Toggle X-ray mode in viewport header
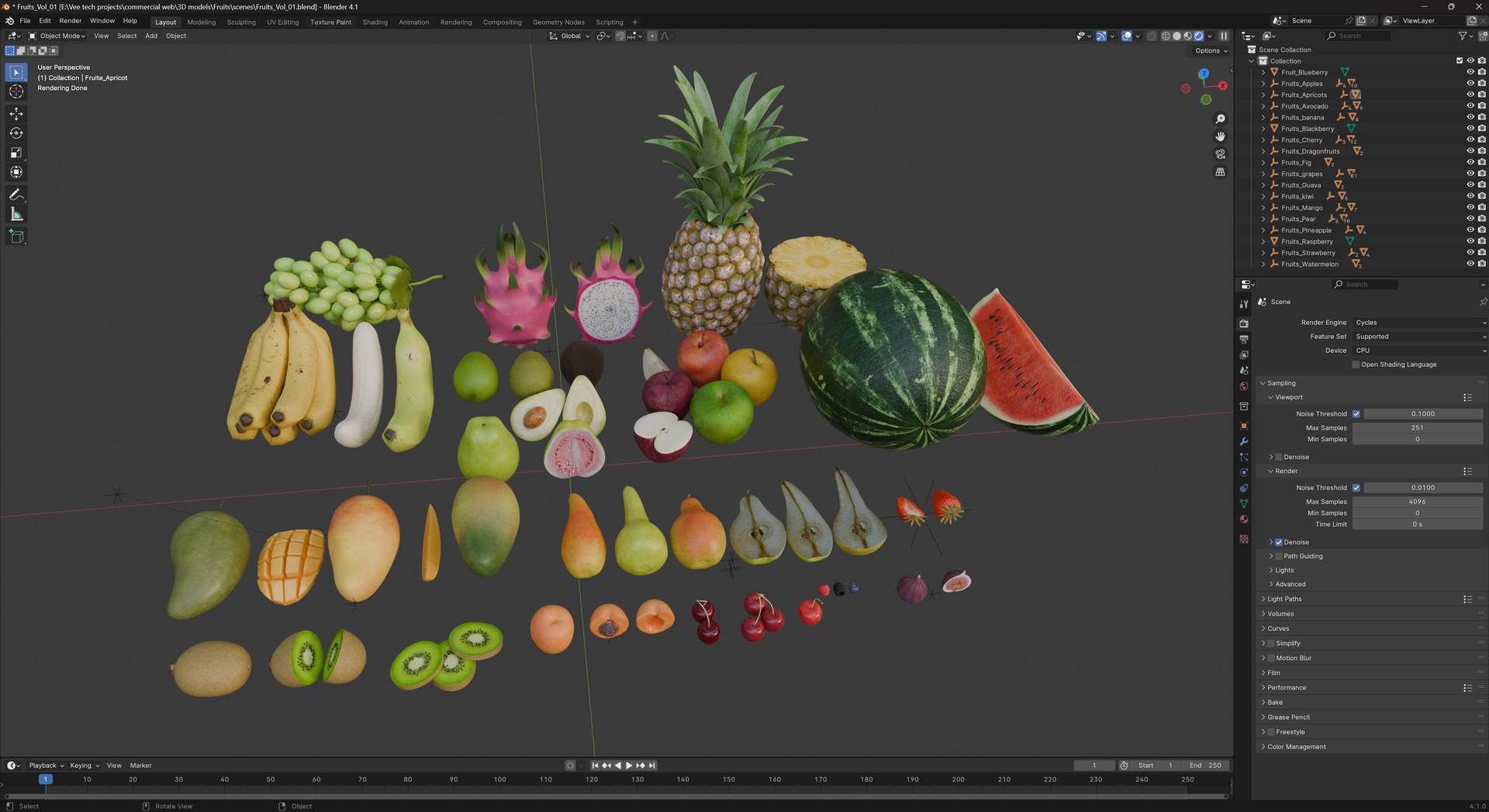 click(x=1152, y=36)
